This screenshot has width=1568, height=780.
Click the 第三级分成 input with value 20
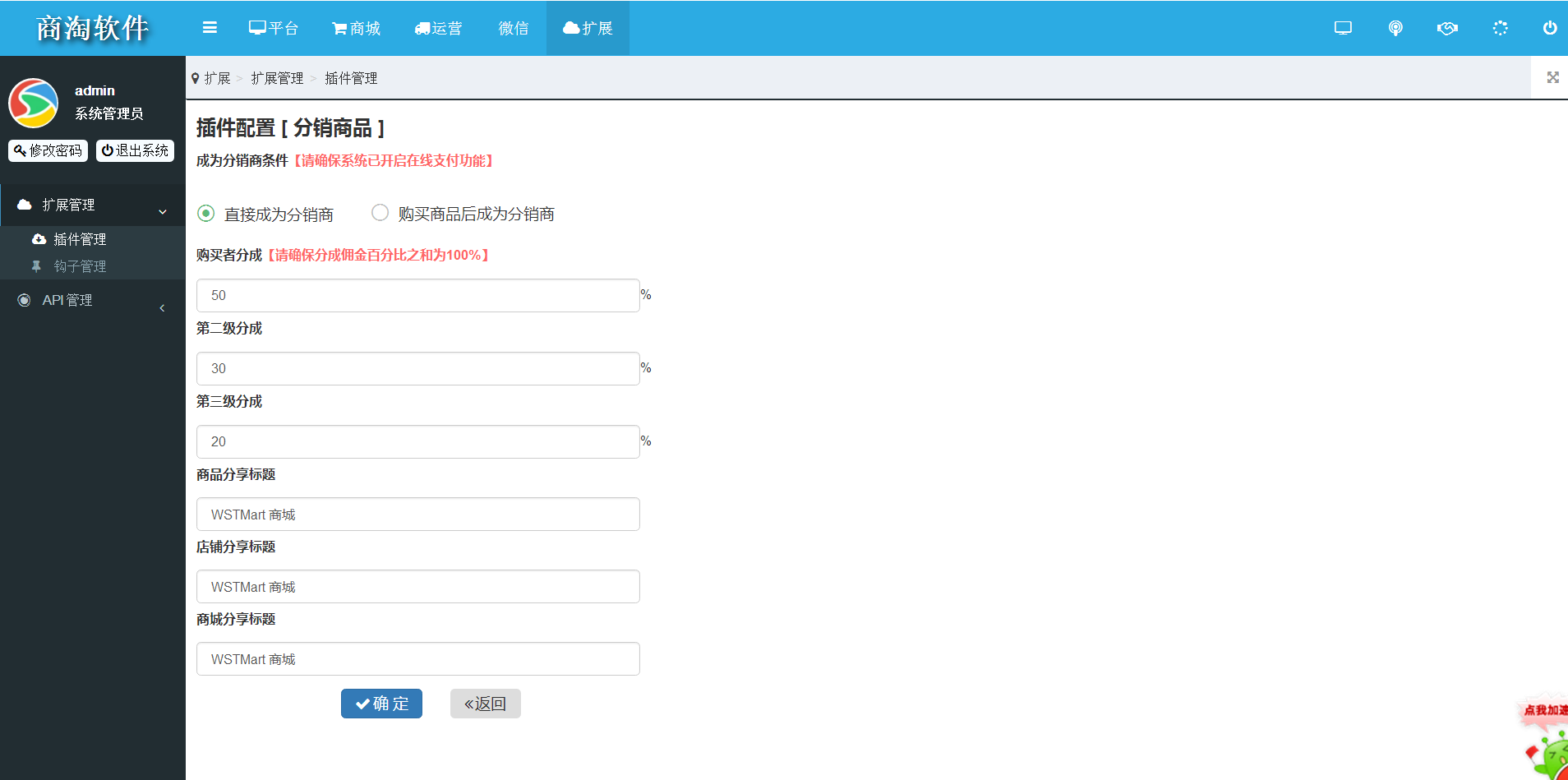[417, 441]
